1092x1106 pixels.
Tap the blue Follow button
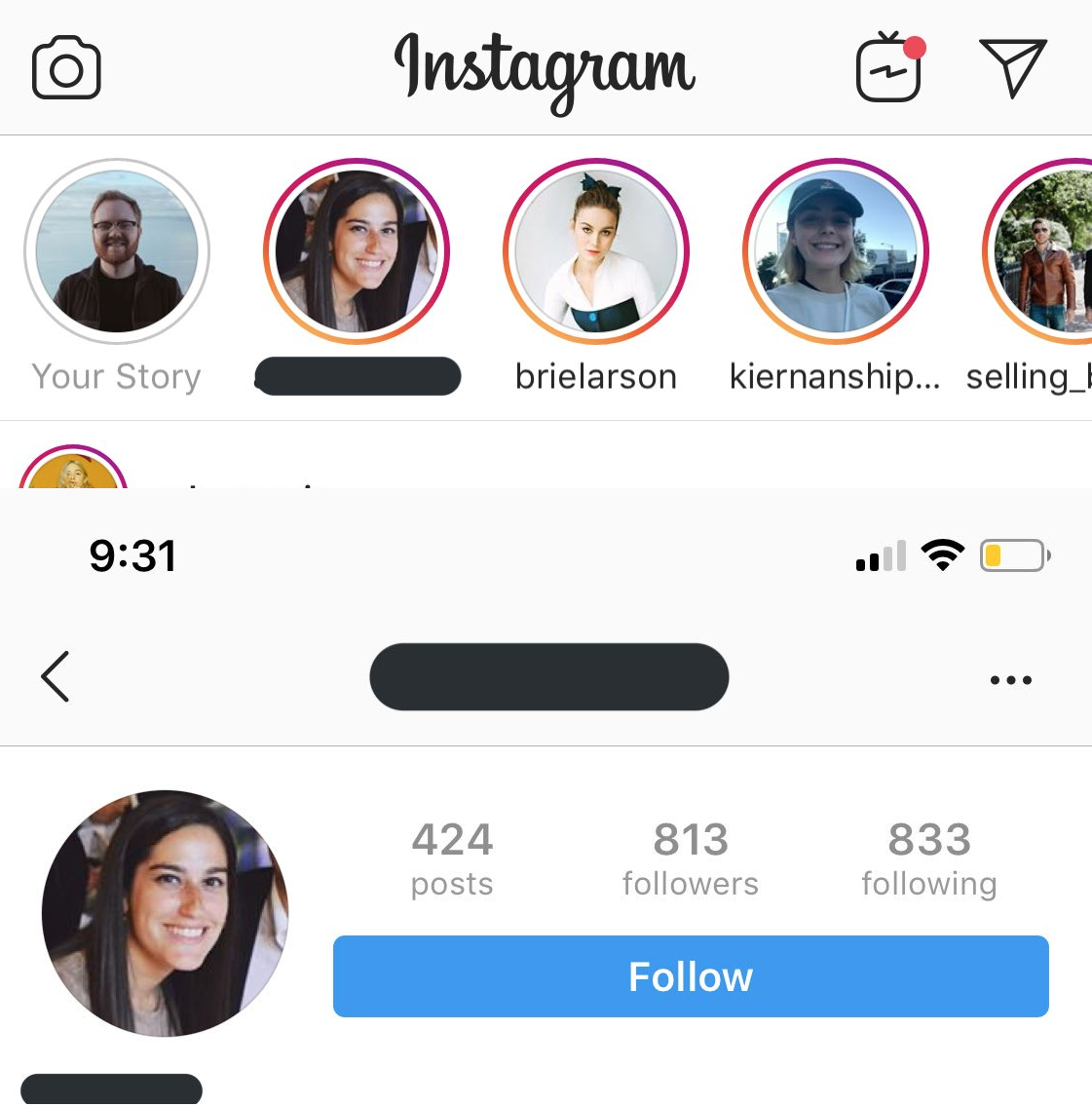[691, 976]
